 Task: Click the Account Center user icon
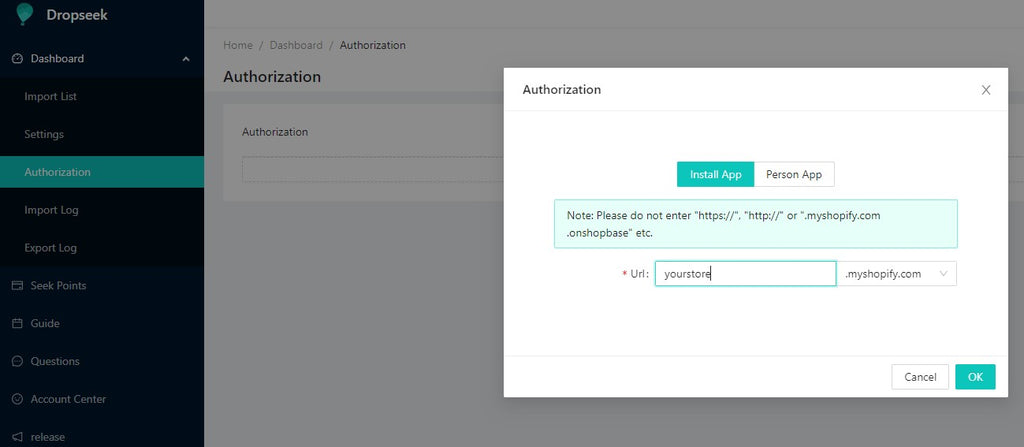(17, 400)
